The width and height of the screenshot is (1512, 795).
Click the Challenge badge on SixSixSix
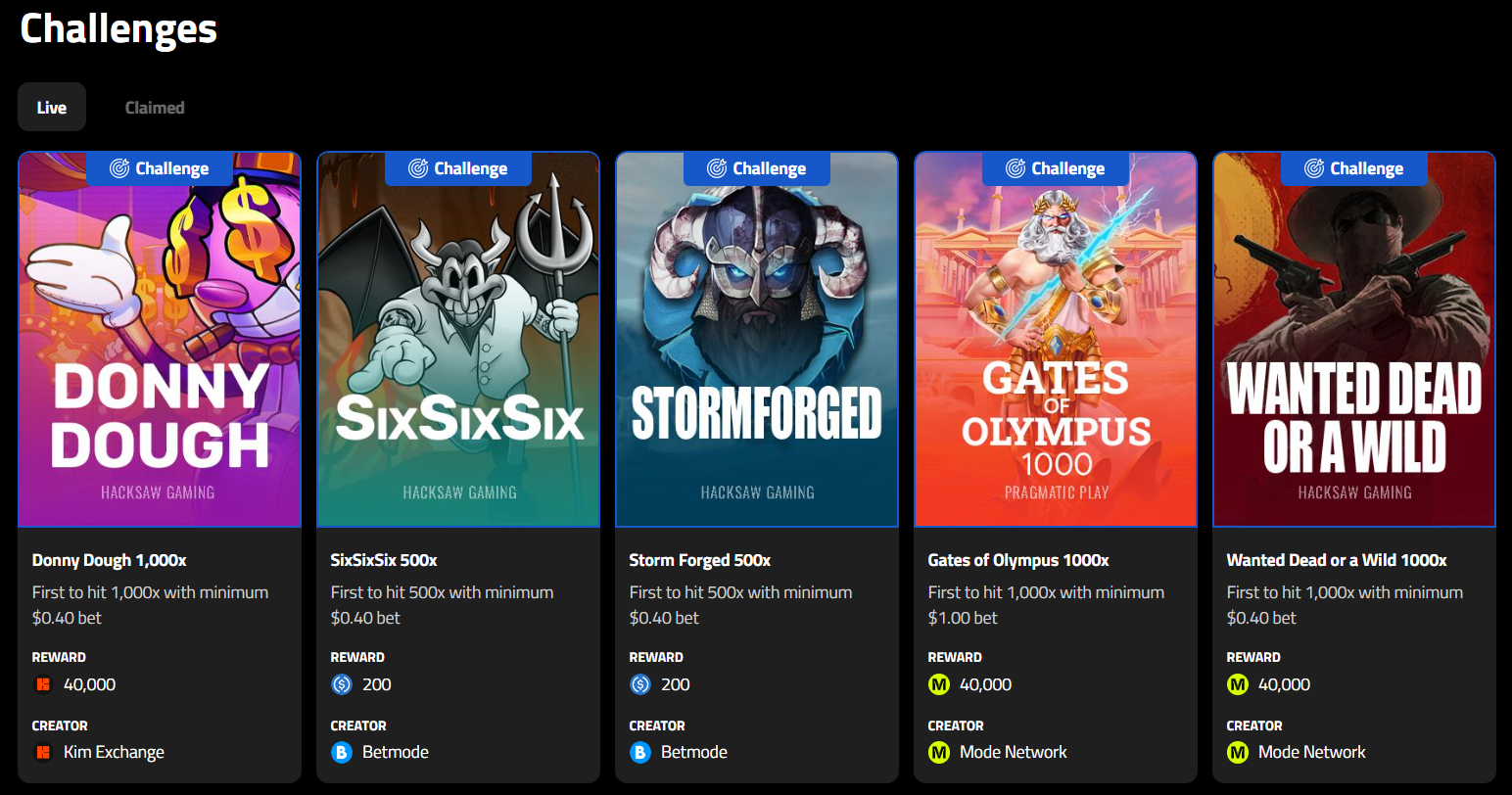pyautogui.click(x=458, y=168)
